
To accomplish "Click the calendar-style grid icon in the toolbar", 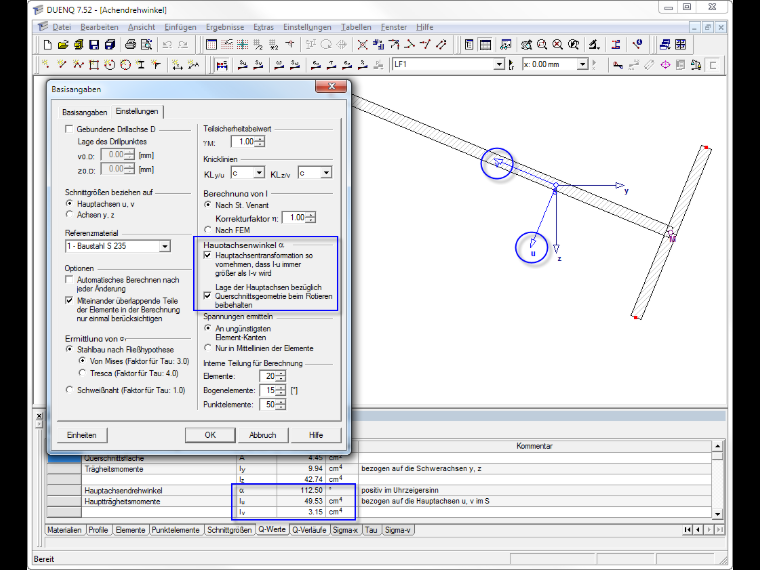I will (x=211, y=45).
